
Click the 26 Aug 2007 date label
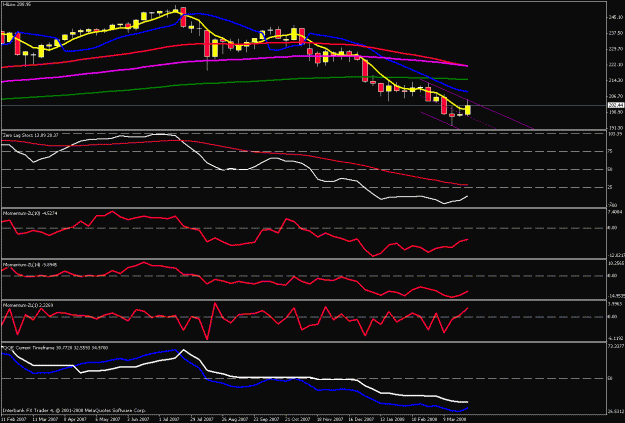(234, 420)
